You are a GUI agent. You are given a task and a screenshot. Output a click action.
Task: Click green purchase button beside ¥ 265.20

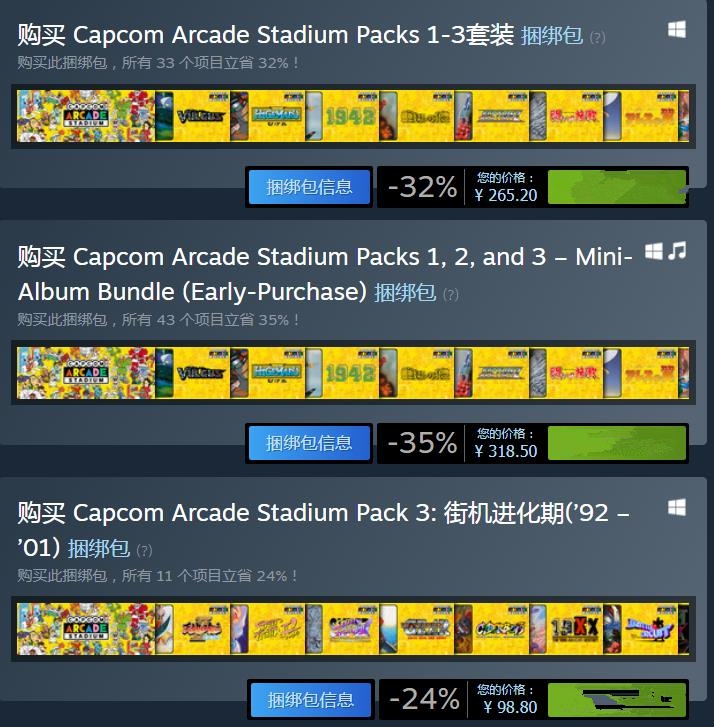tap(617, 187)
